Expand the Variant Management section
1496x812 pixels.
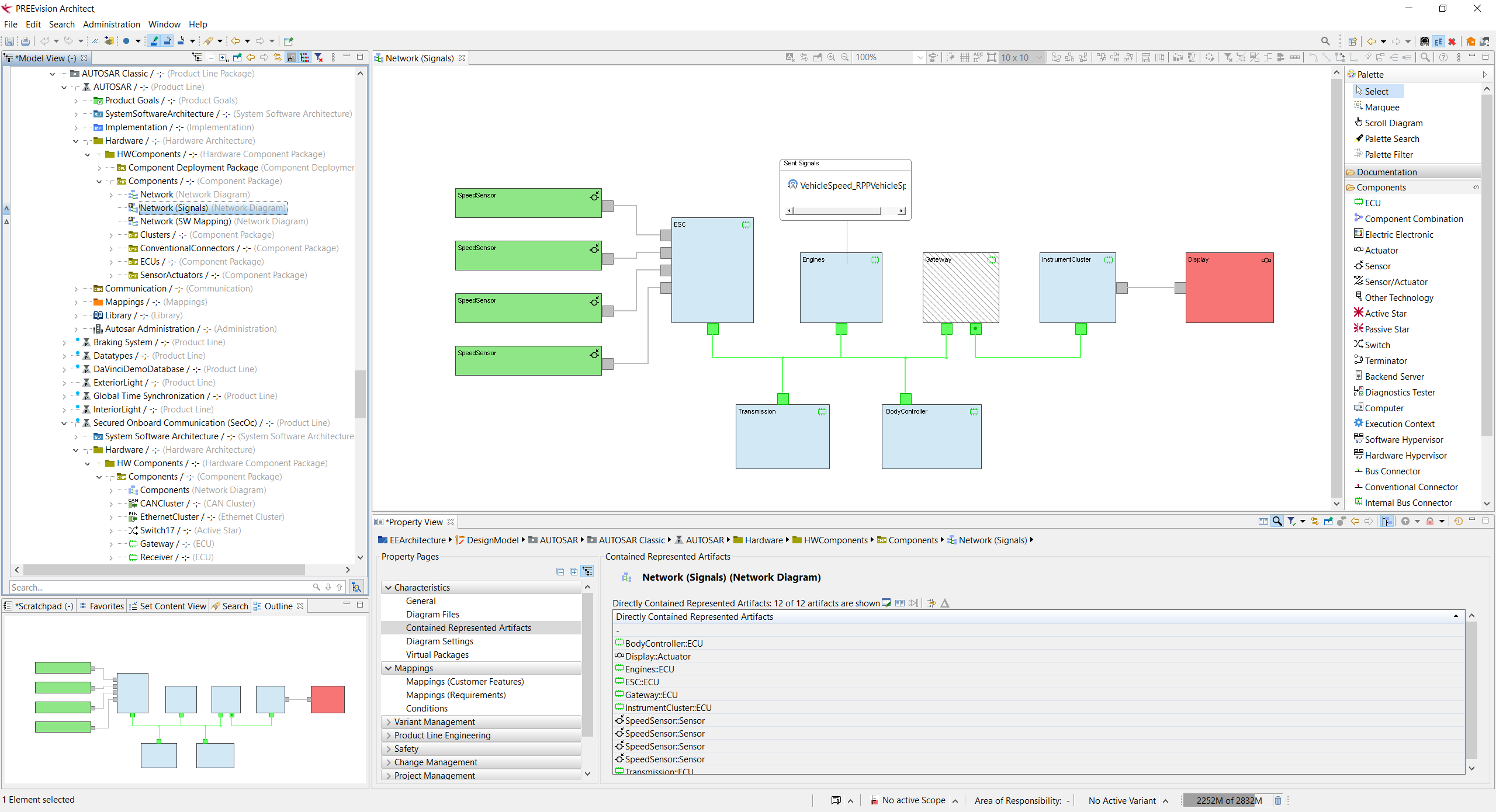pyautogui.click(x=388, y=722)
